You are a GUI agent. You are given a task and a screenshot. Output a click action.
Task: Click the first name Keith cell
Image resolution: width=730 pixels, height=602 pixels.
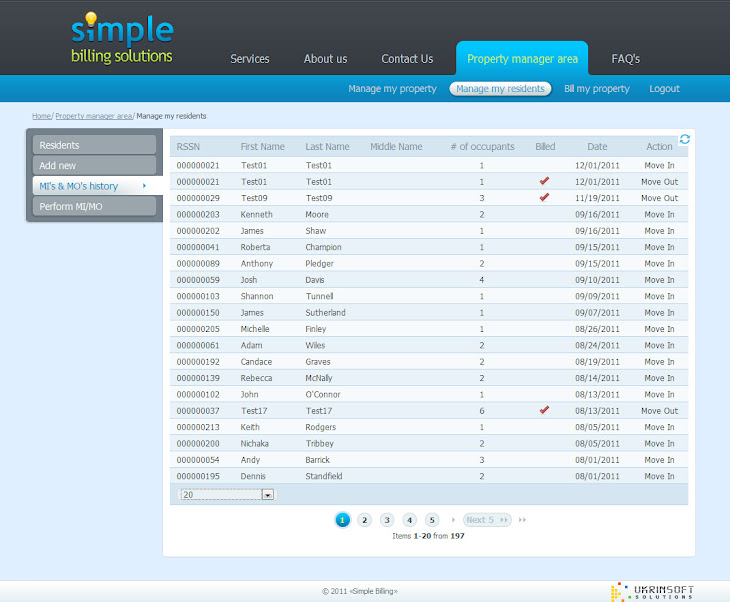[250, 427]
